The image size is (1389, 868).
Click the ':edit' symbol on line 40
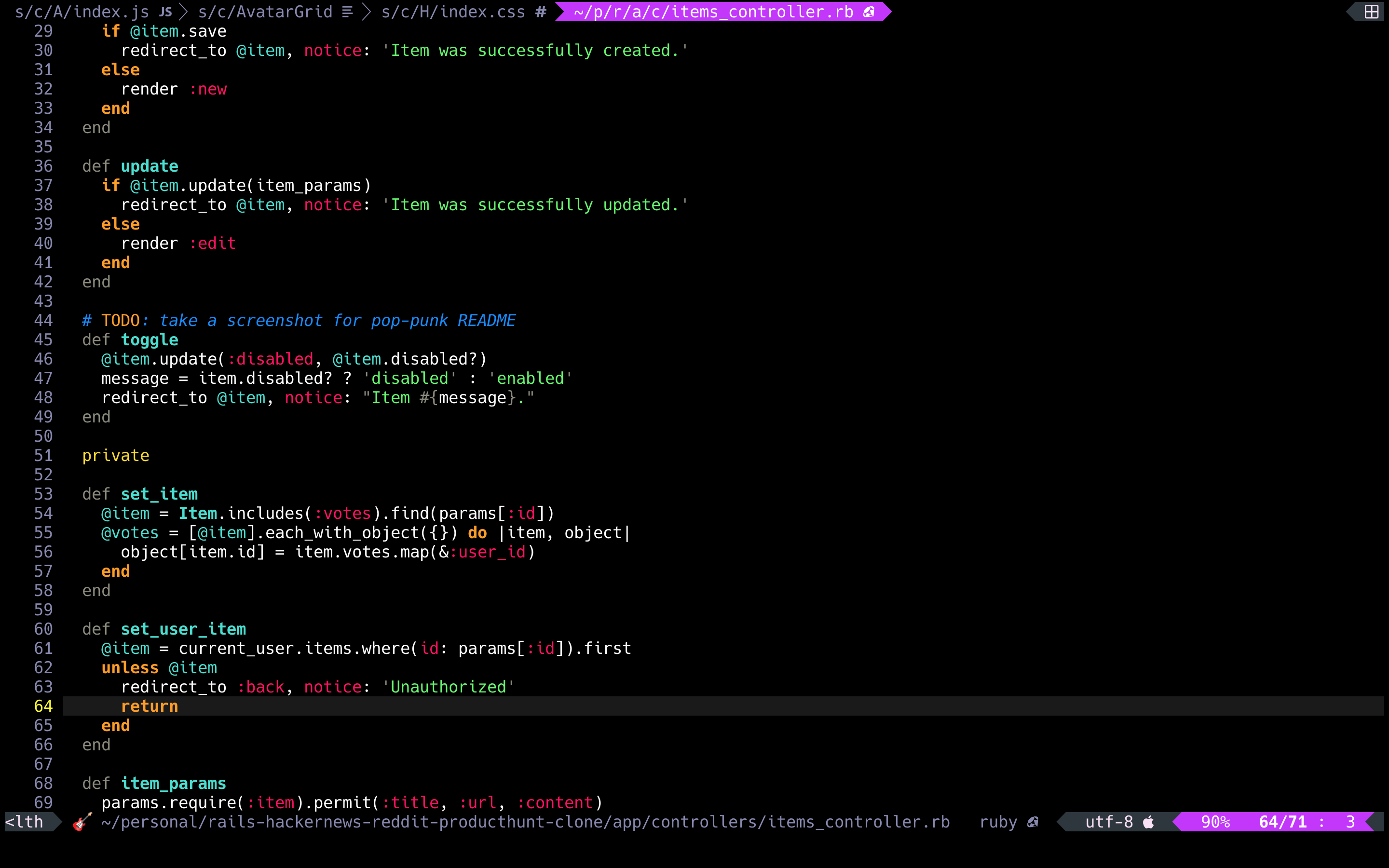(212, 244)
